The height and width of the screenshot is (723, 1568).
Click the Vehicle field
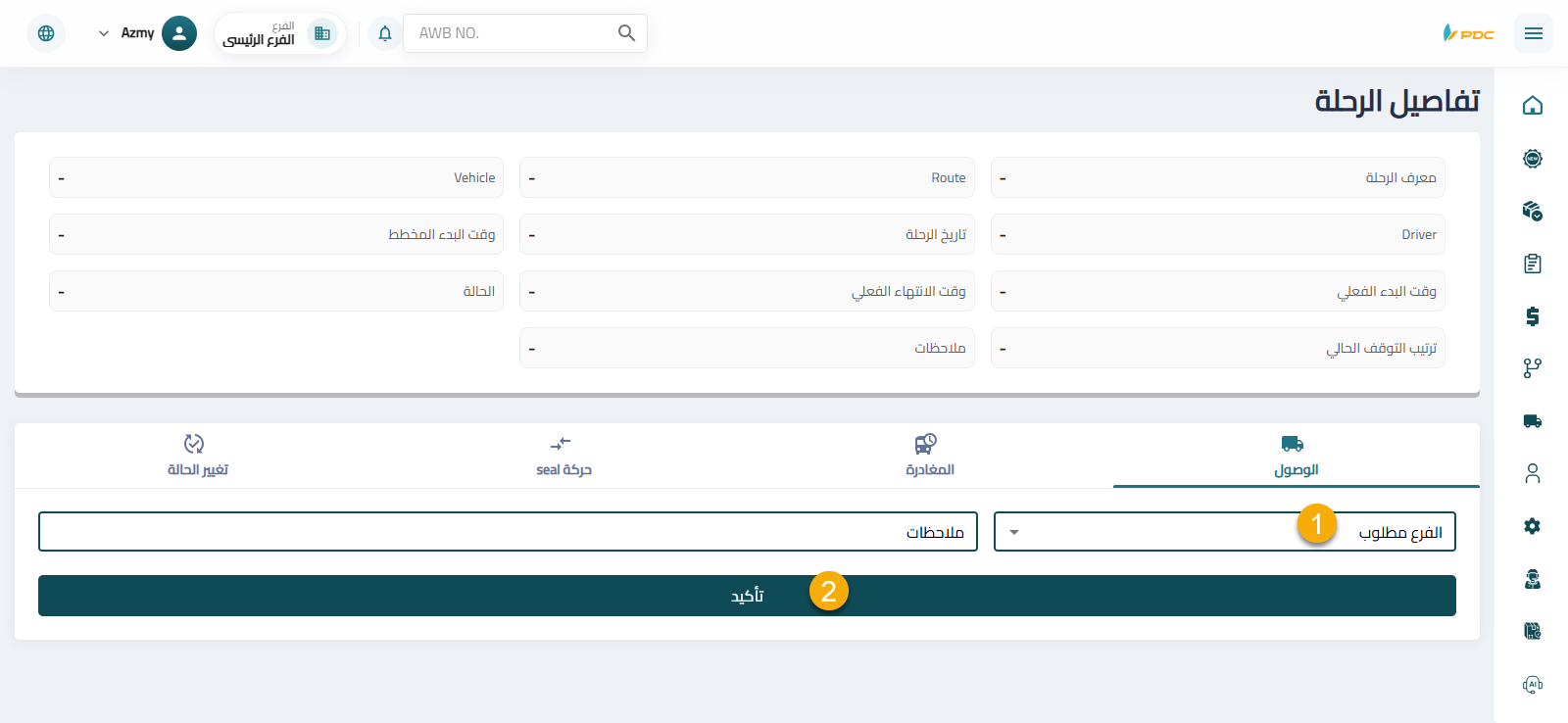pos(276,177)
